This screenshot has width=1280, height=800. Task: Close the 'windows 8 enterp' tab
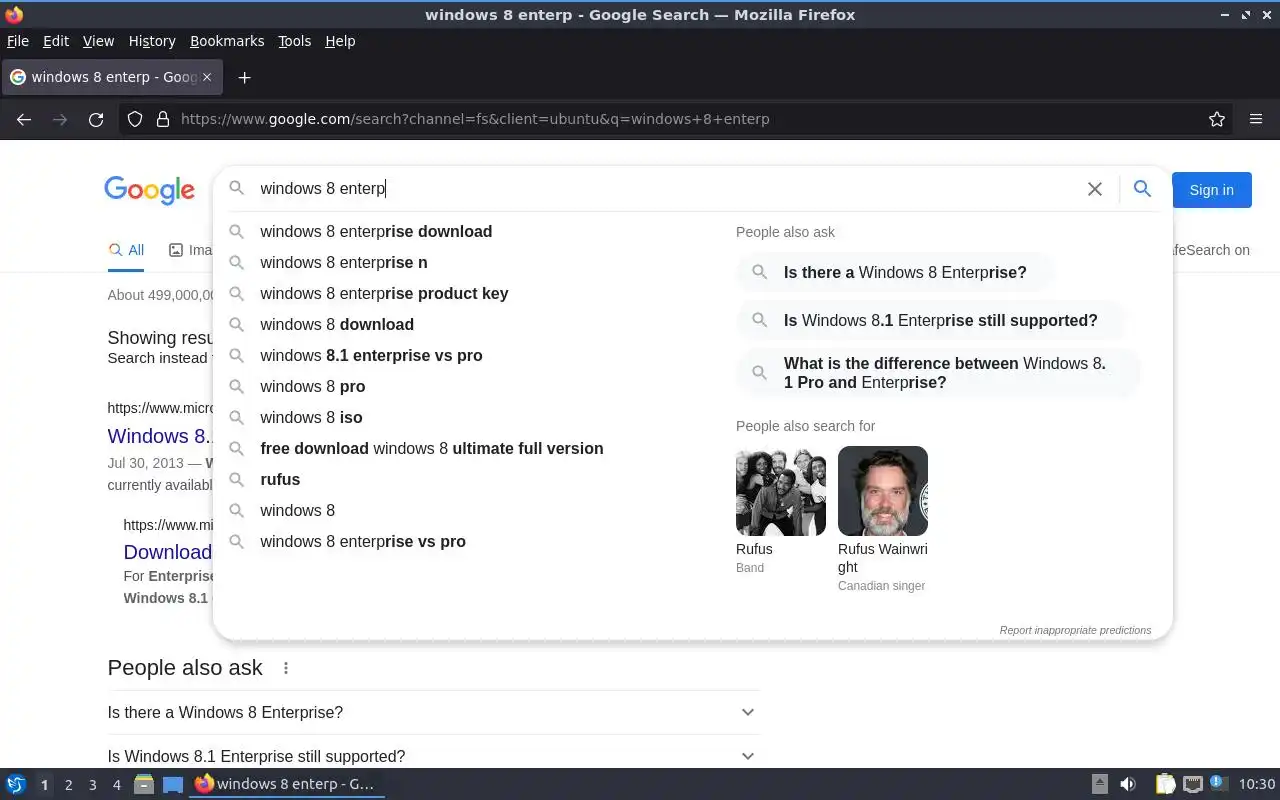(x=207, y=77)
